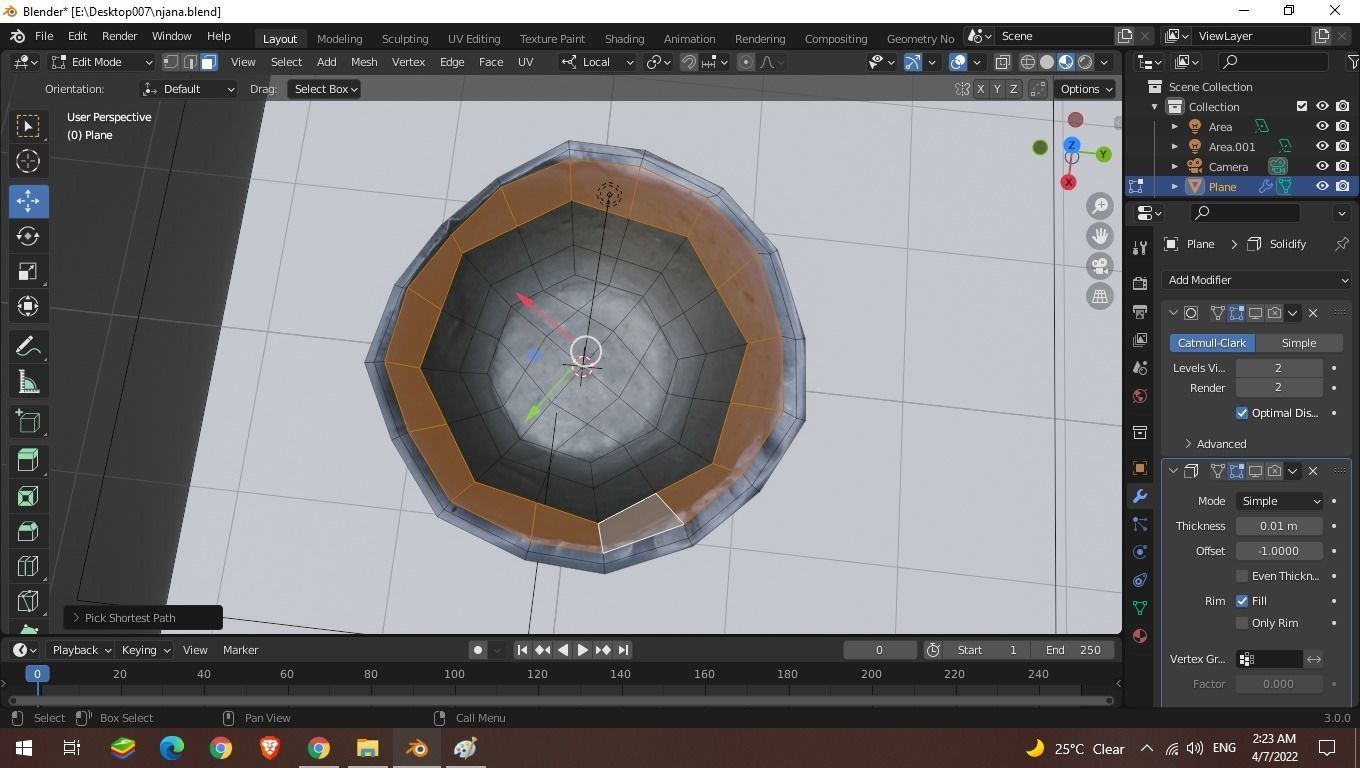The image size is (1360, 768).
Task: Open Modifier properties wrench tab
Action: pyautogui.click(x=1140, y=496)
